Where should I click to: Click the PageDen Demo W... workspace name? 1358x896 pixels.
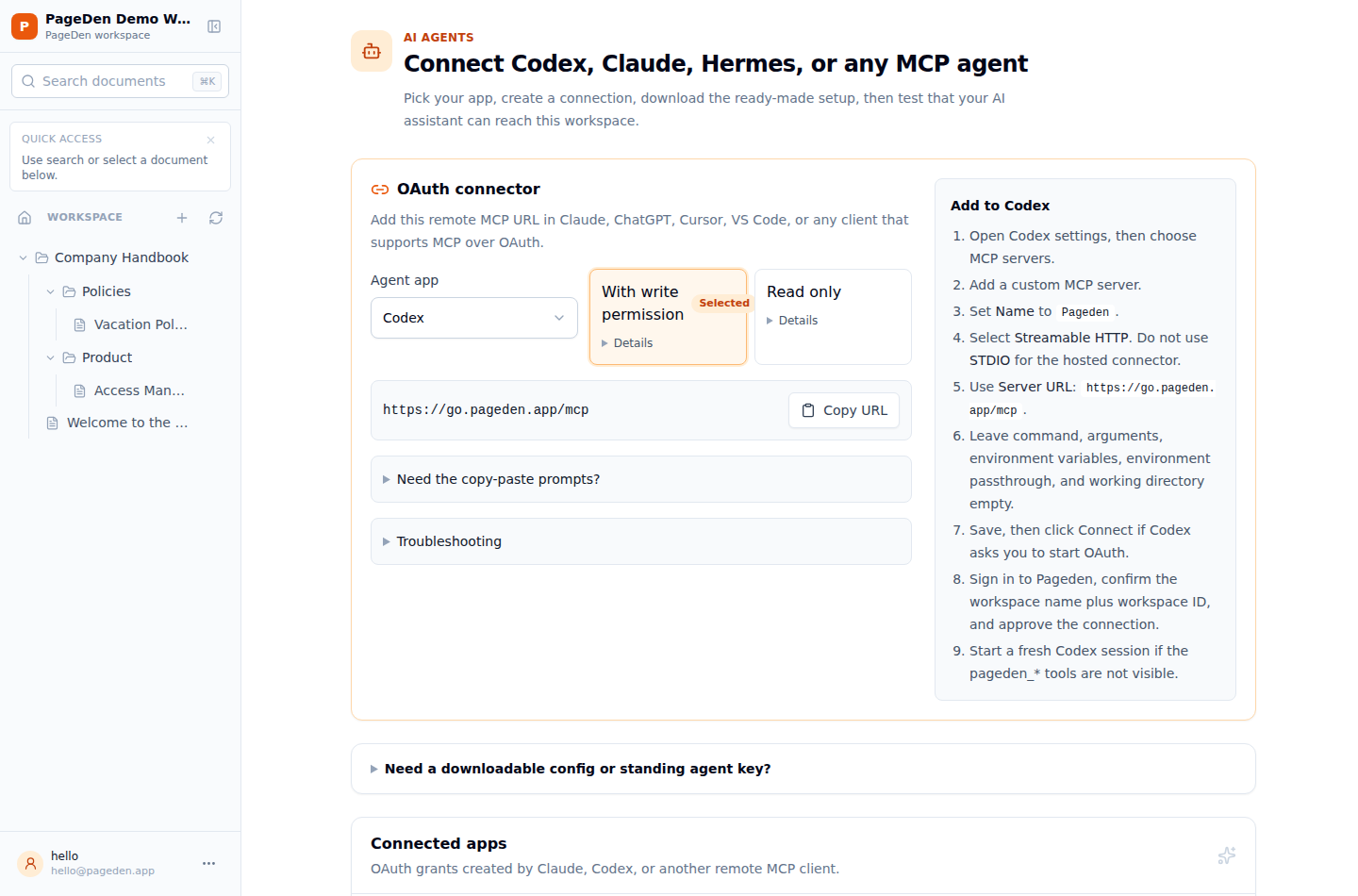[x=118, y=19]
